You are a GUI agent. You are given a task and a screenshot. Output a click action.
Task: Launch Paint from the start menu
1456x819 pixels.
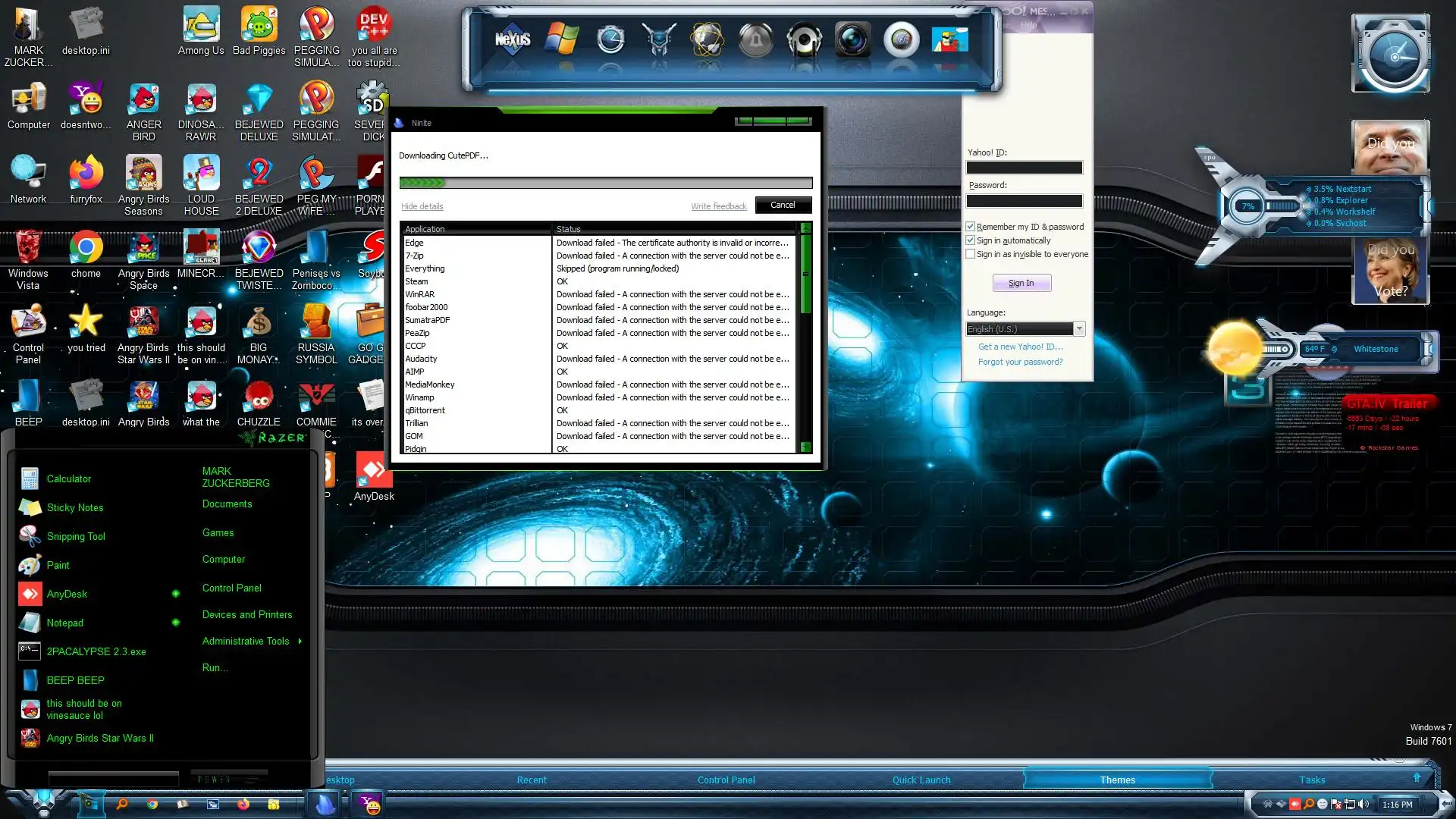click(x=58, y=565)
